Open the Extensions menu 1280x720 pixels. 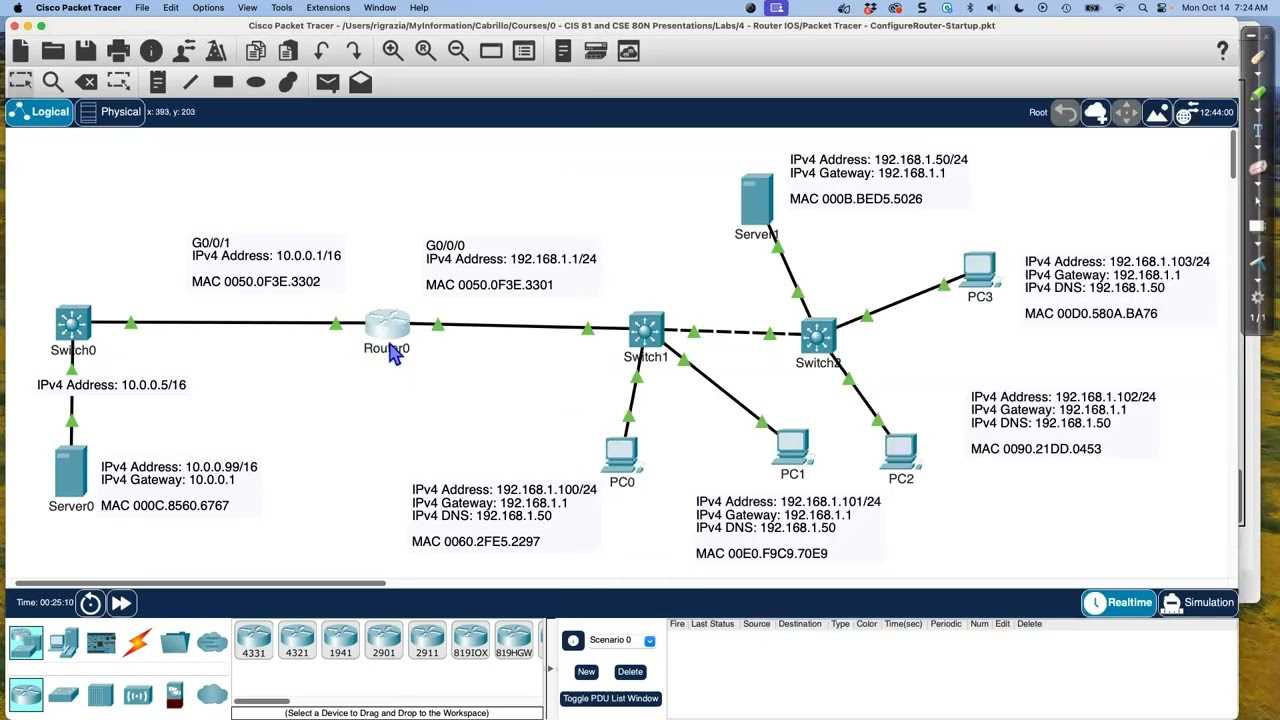pyautogui.click(x=328, y=7)
